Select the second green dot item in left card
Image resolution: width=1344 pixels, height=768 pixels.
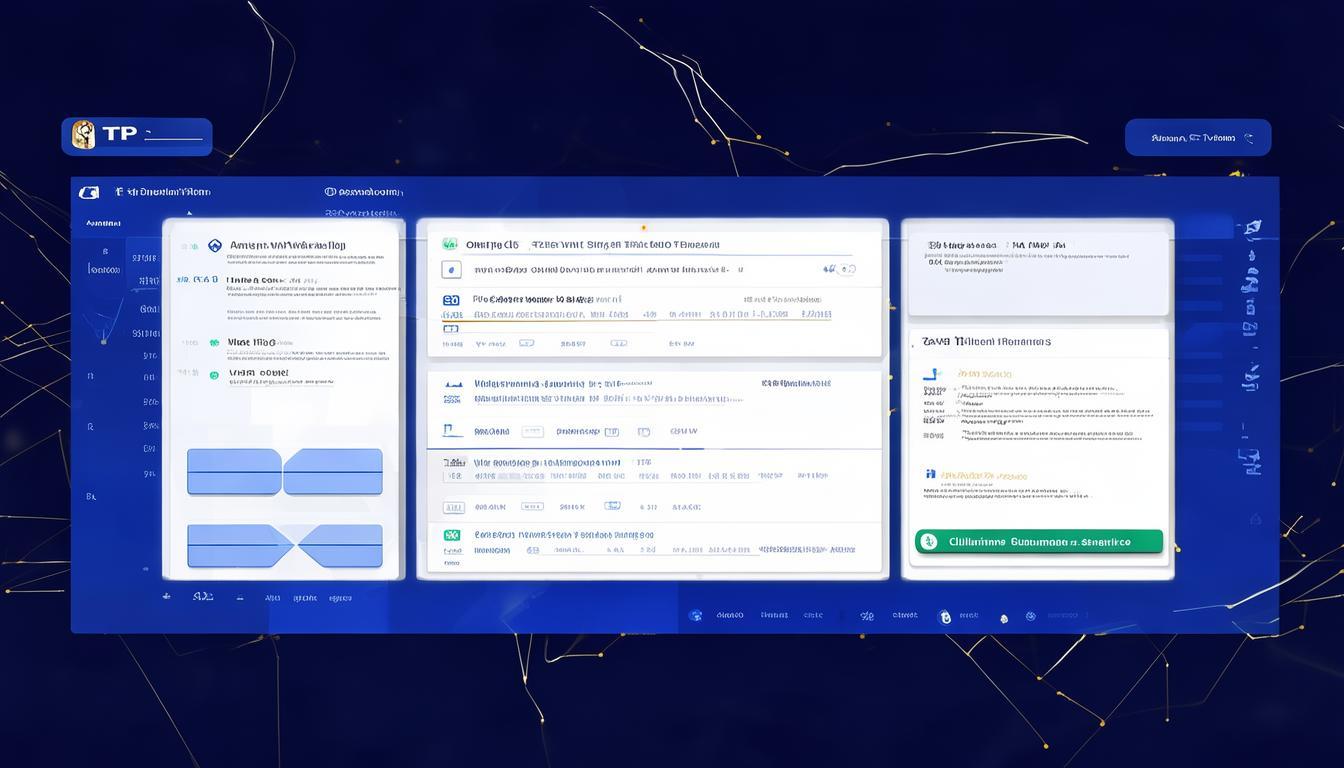point(214,375)
